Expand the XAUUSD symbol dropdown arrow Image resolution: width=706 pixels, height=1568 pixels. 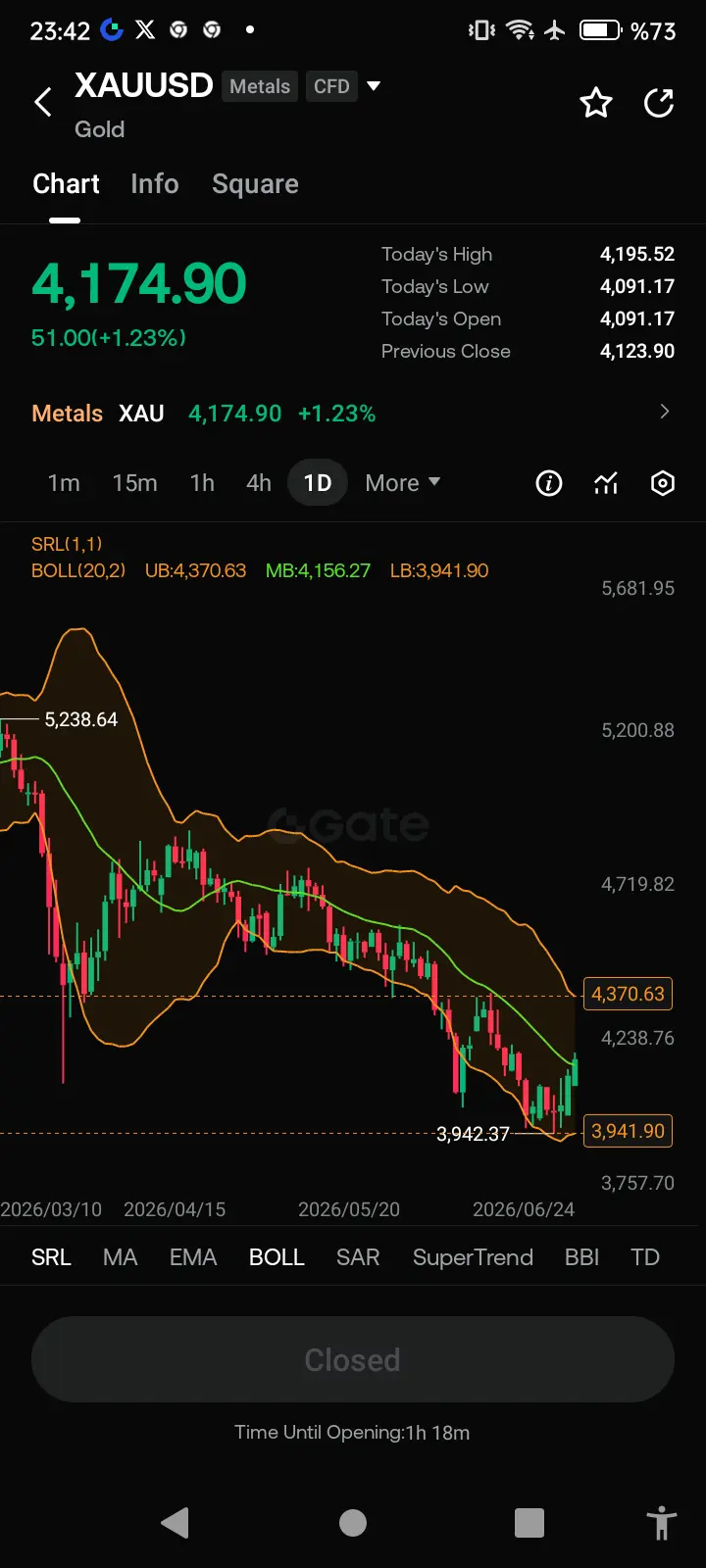374,86
